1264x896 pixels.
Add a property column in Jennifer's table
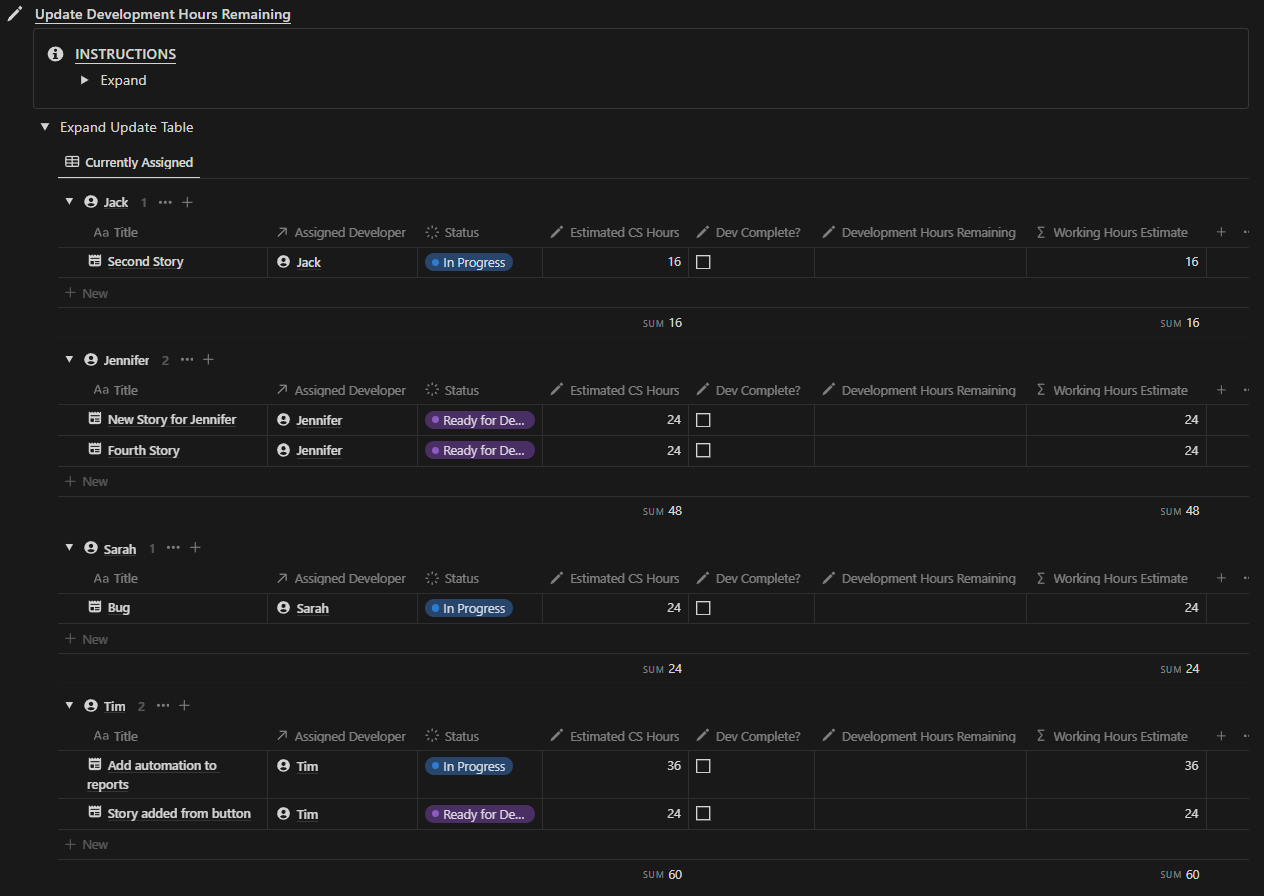(1221, 390)
